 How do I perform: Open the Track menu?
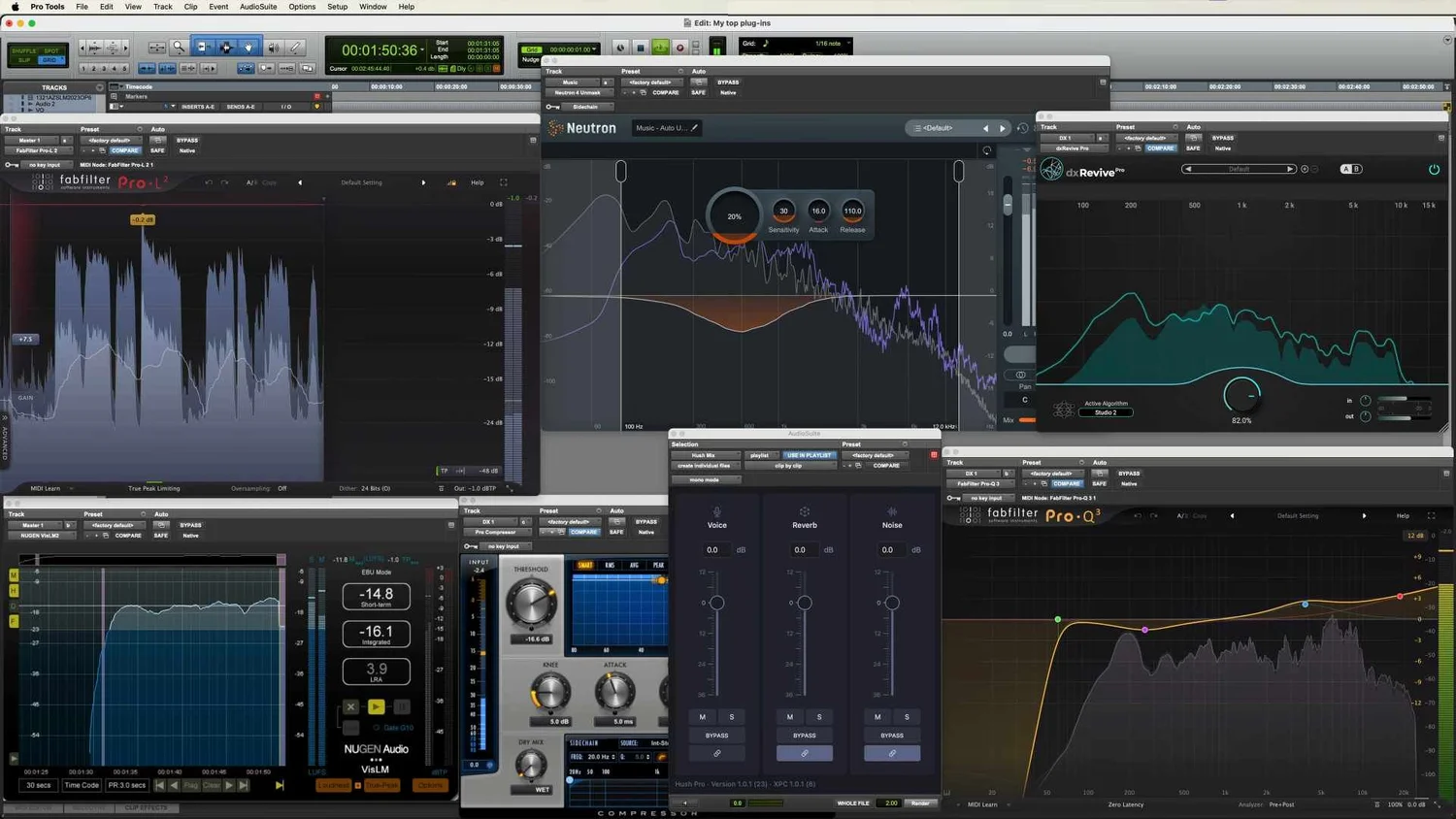click(162, 7)
